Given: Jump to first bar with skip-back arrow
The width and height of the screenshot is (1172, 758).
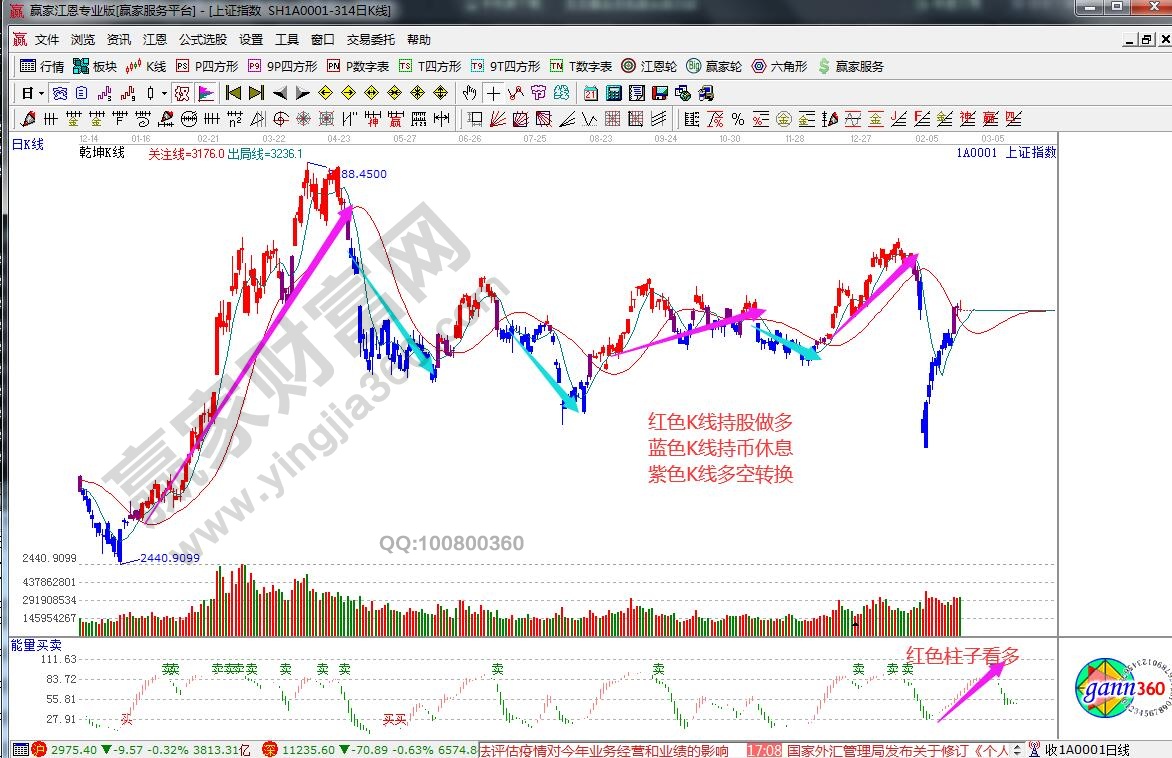Looking at the screenshot, I should click(x=233, y=93).
